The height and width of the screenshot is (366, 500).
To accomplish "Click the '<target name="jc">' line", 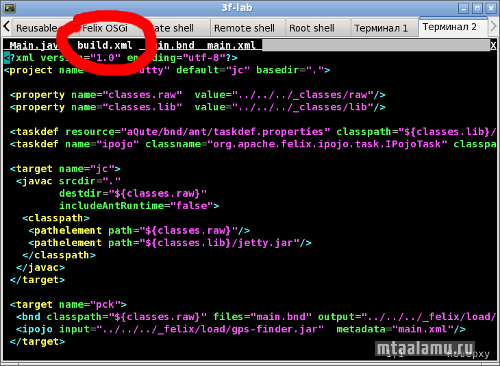I will tap(65, 169).
